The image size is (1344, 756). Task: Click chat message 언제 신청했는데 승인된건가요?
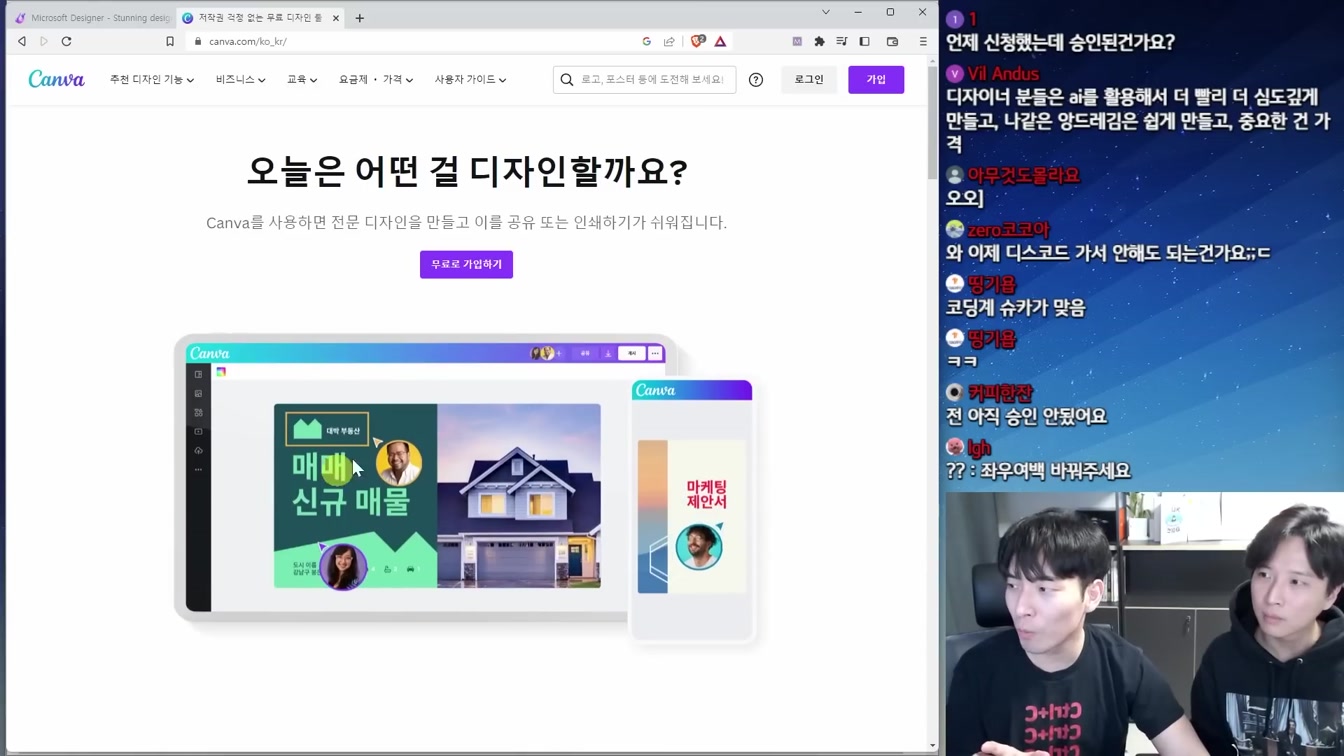(1060, 42)
